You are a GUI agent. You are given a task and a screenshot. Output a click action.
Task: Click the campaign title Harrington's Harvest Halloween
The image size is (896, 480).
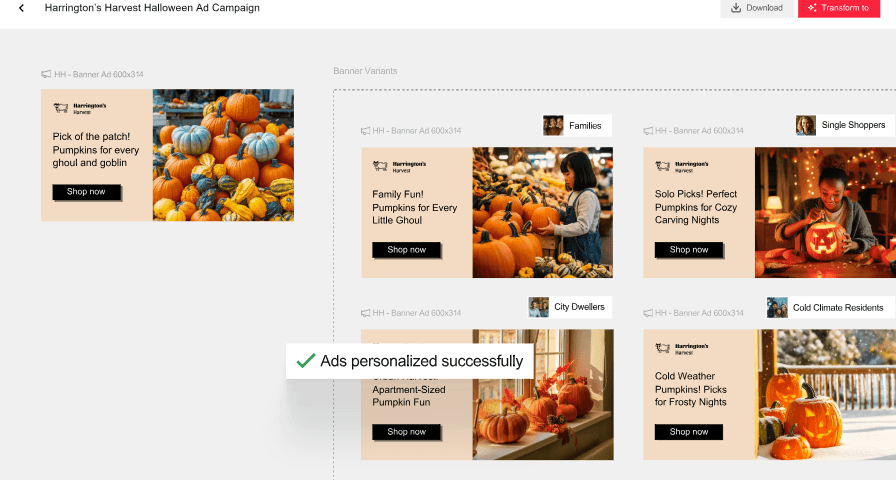[152, 8]
